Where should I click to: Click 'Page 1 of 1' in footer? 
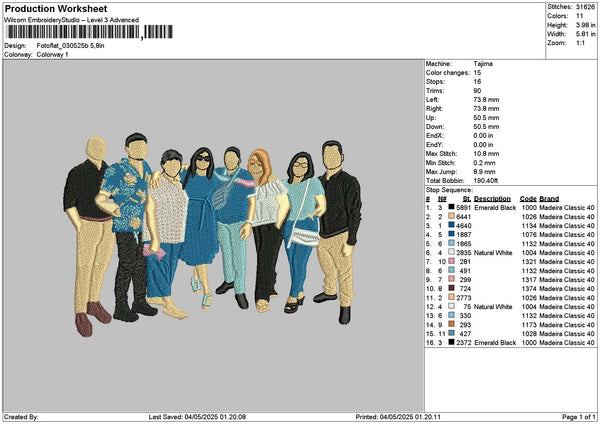pos(579,417)
